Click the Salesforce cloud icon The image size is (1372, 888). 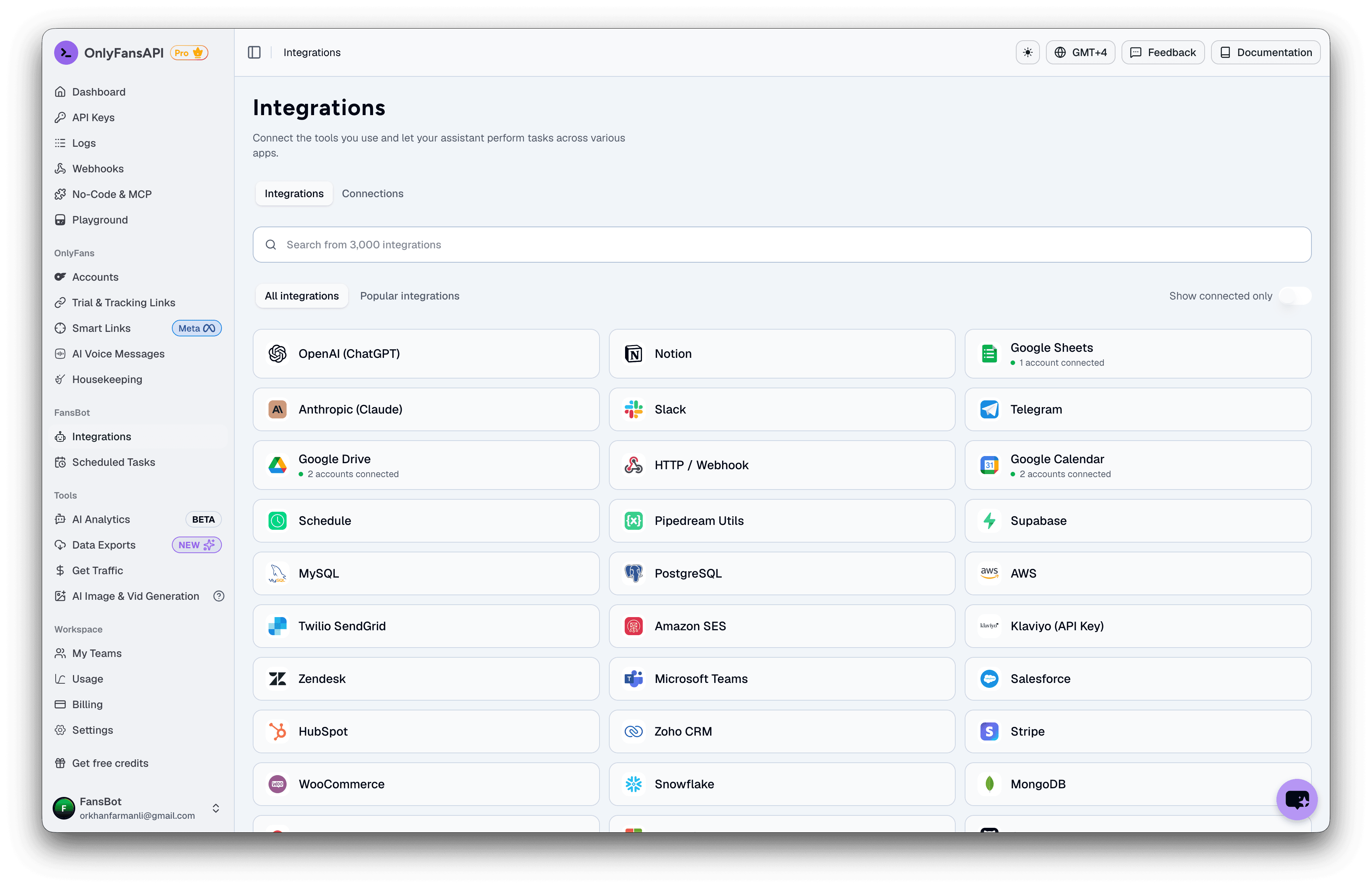[x=990, y=679]
